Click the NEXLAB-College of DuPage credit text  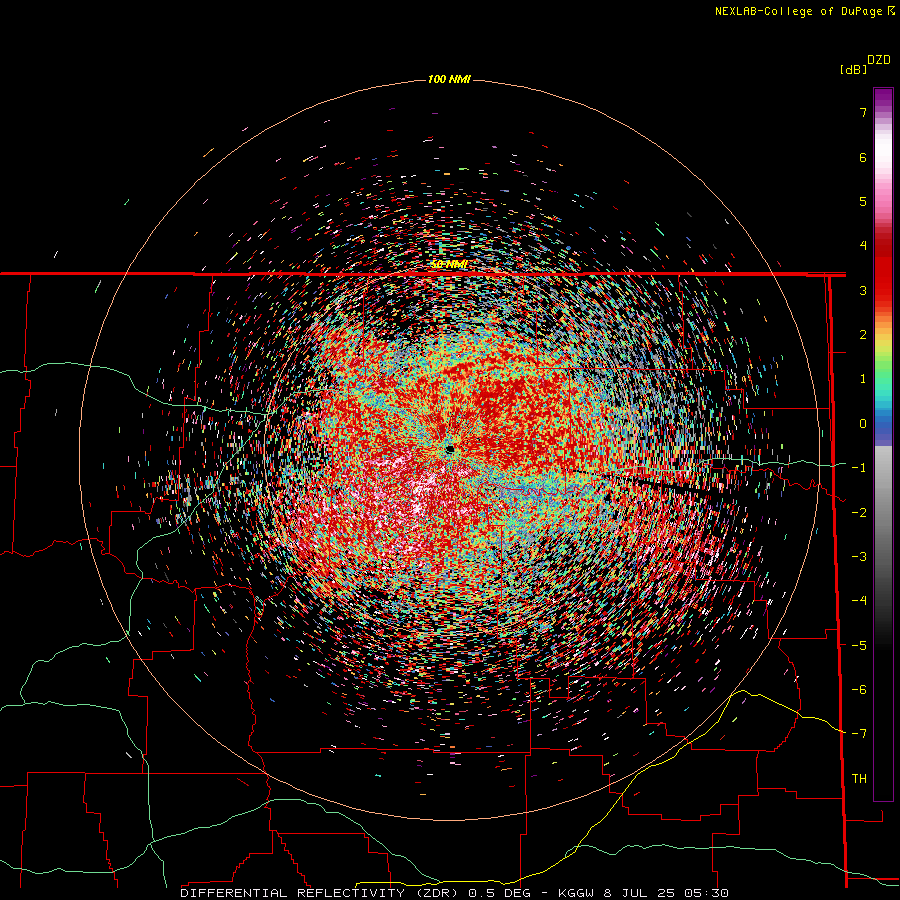pyautogui.click(x=804, y=11)
